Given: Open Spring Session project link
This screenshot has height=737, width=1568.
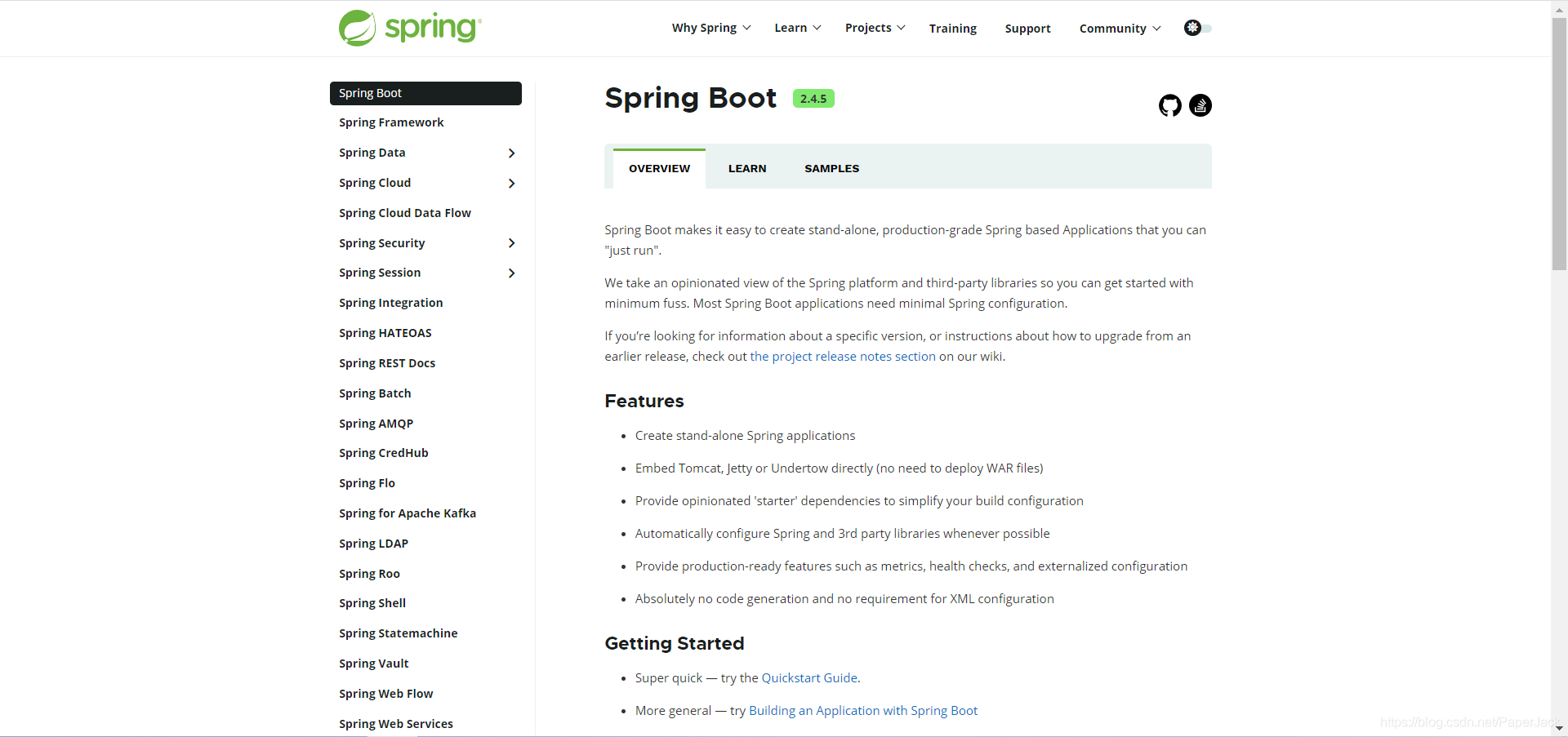Looking at the screenshot, I should coord(380,273).
